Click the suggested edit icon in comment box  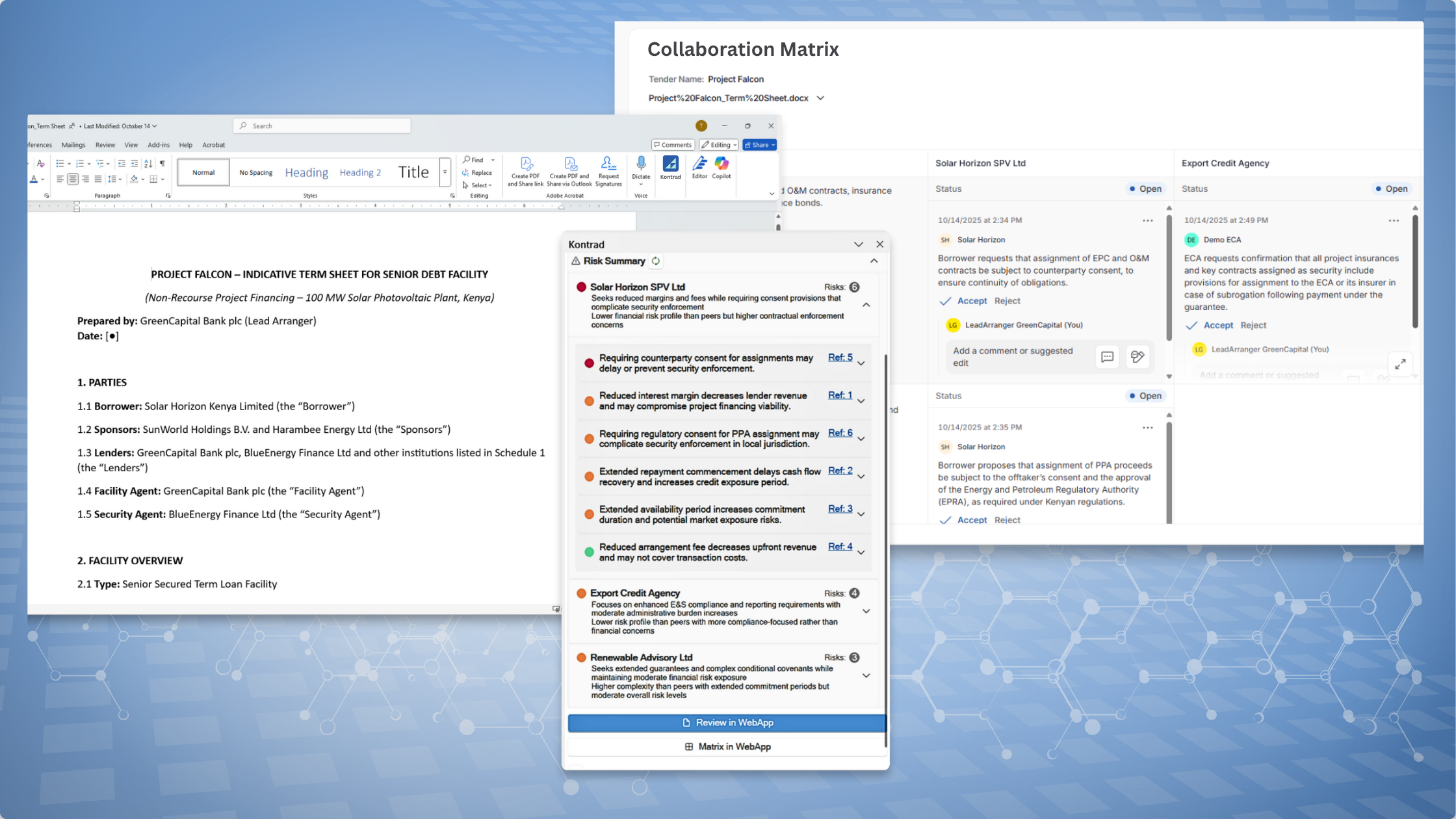(x=1137, y=356)
